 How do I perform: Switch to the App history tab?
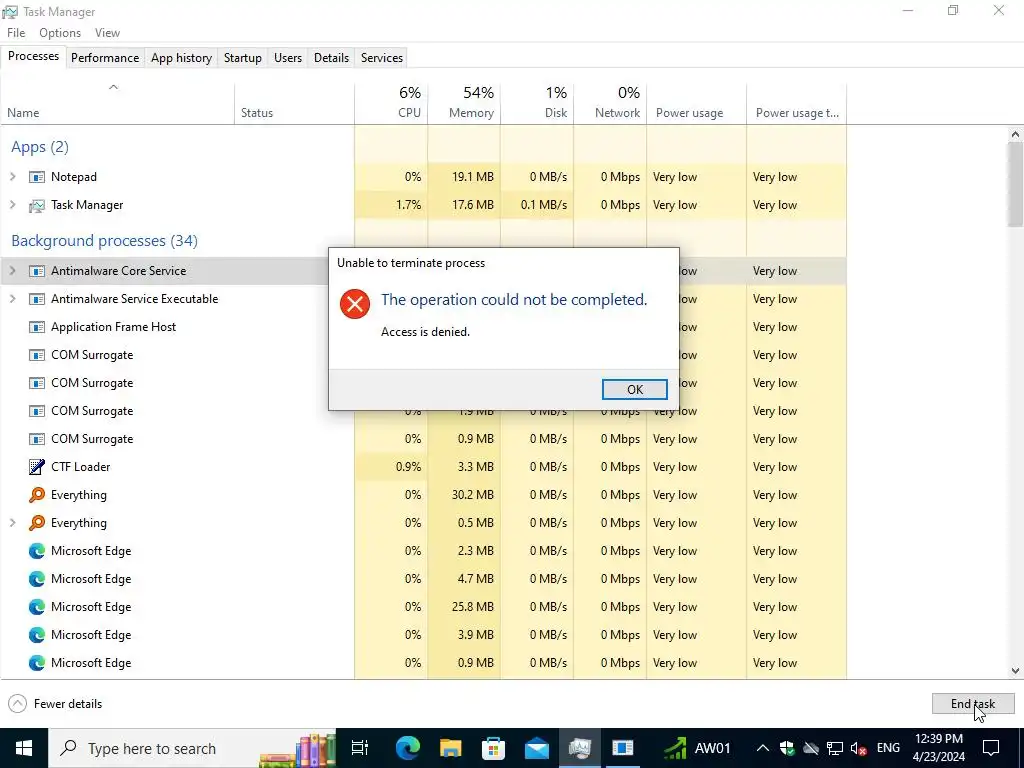pyautogui.click(x=182, y=58)
